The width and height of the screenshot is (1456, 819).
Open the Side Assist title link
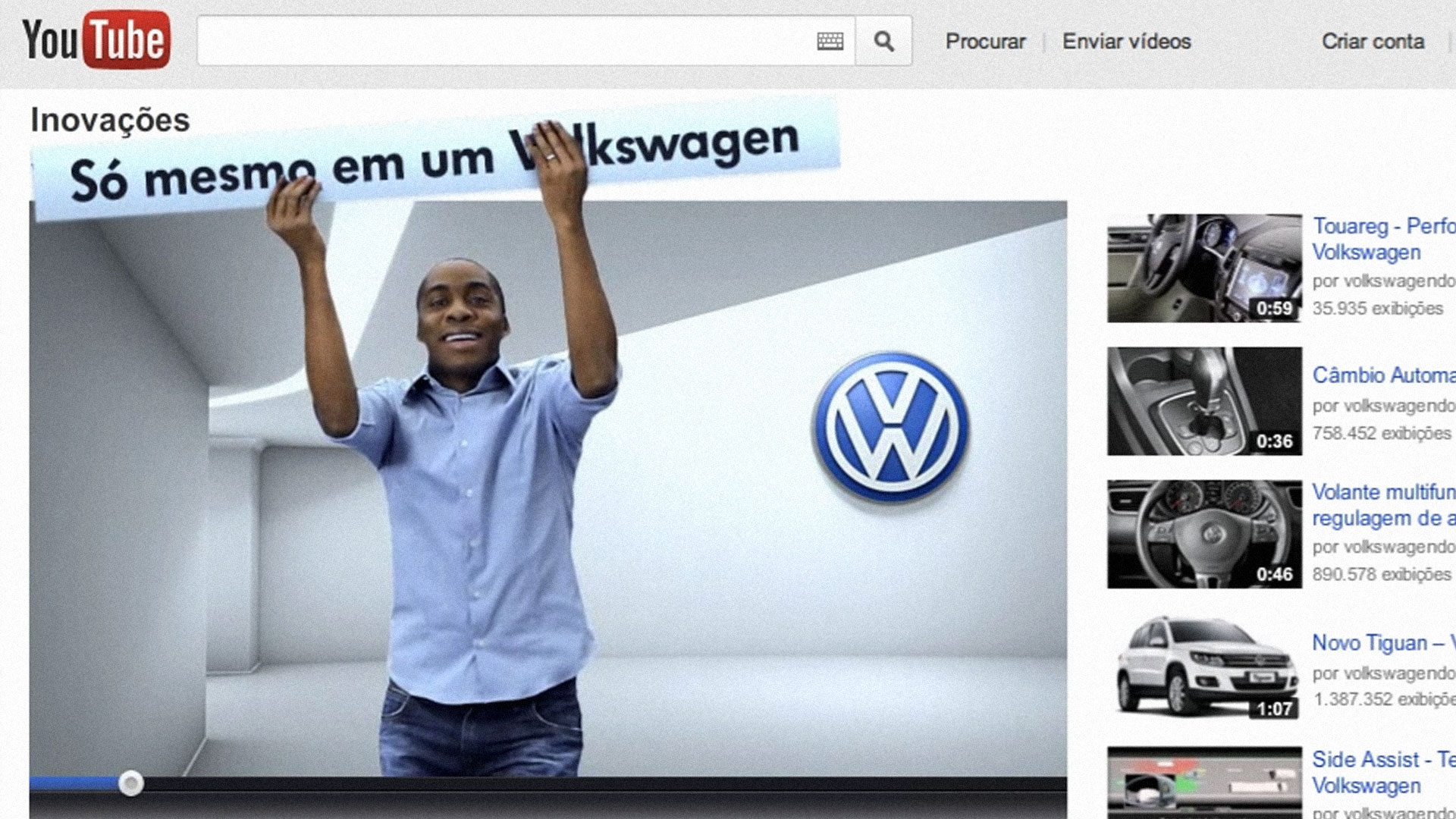(1384, 772)
